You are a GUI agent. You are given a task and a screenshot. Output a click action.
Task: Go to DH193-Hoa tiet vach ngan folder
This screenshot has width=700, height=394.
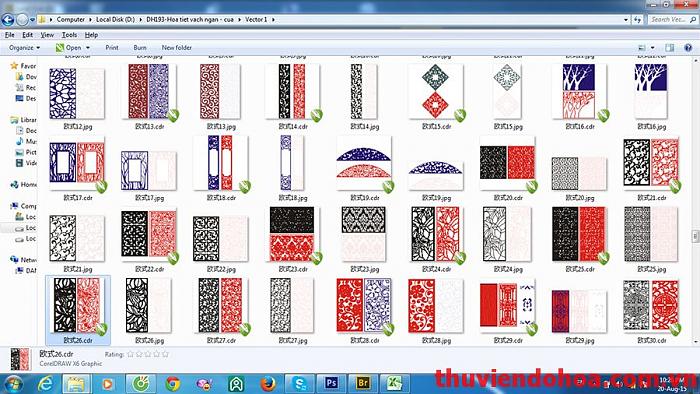pyautogui.click(x=190, y=20)
